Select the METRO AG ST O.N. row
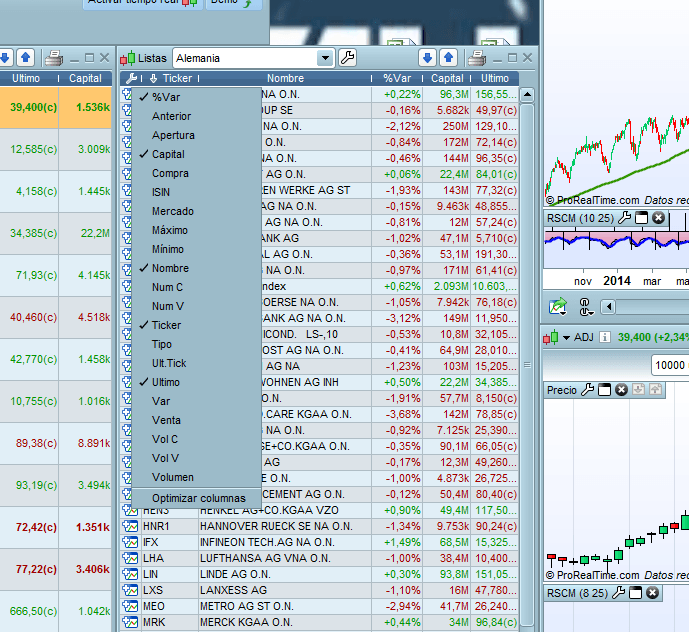The height and width of the screenshot is (632, 689). pyautogui.click(x=319, y=606)
